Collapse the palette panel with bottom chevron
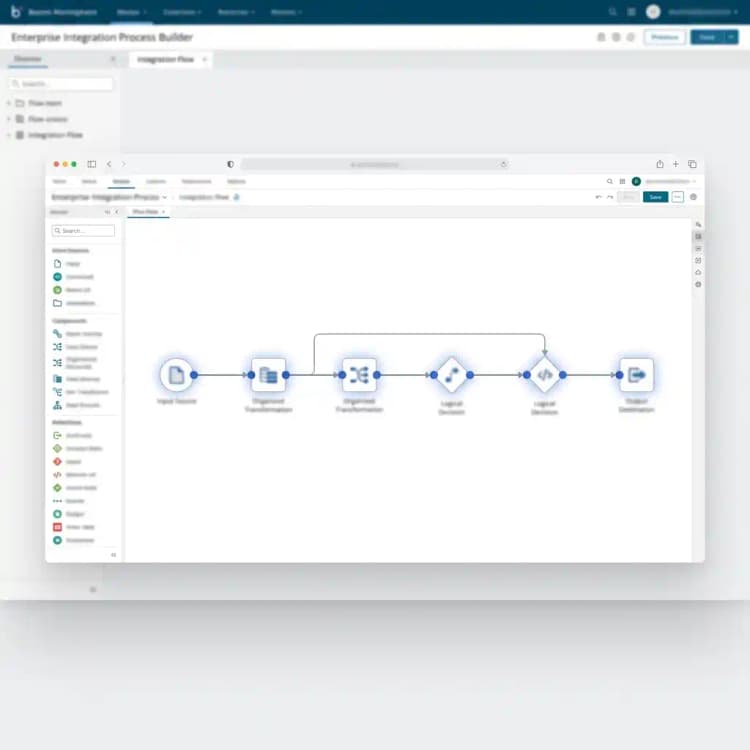Screen dimensions: 750x750 (113, 555)
